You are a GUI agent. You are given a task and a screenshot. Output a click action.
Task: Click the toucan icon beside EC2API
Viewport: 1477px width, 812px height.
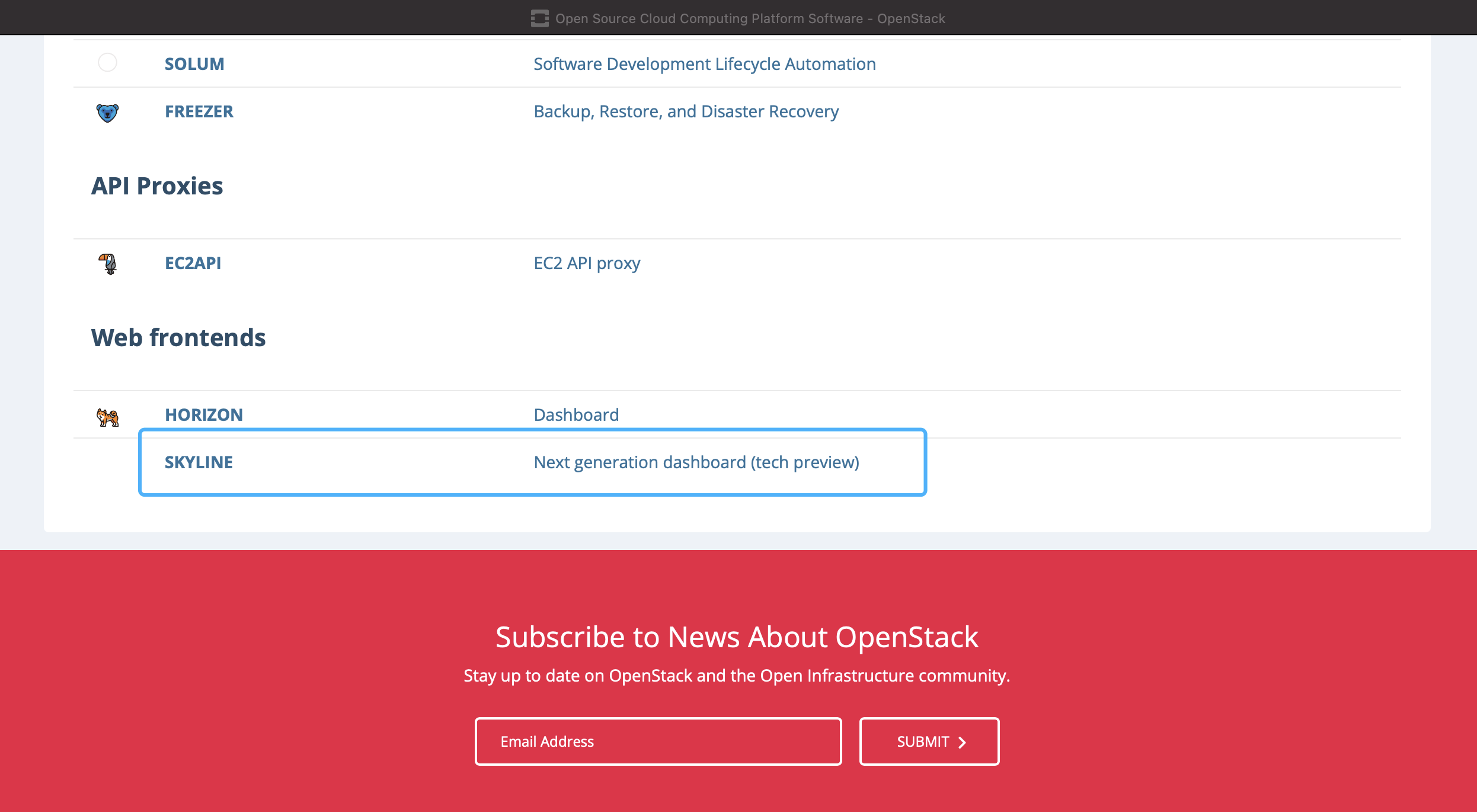(x=108, y=264)
